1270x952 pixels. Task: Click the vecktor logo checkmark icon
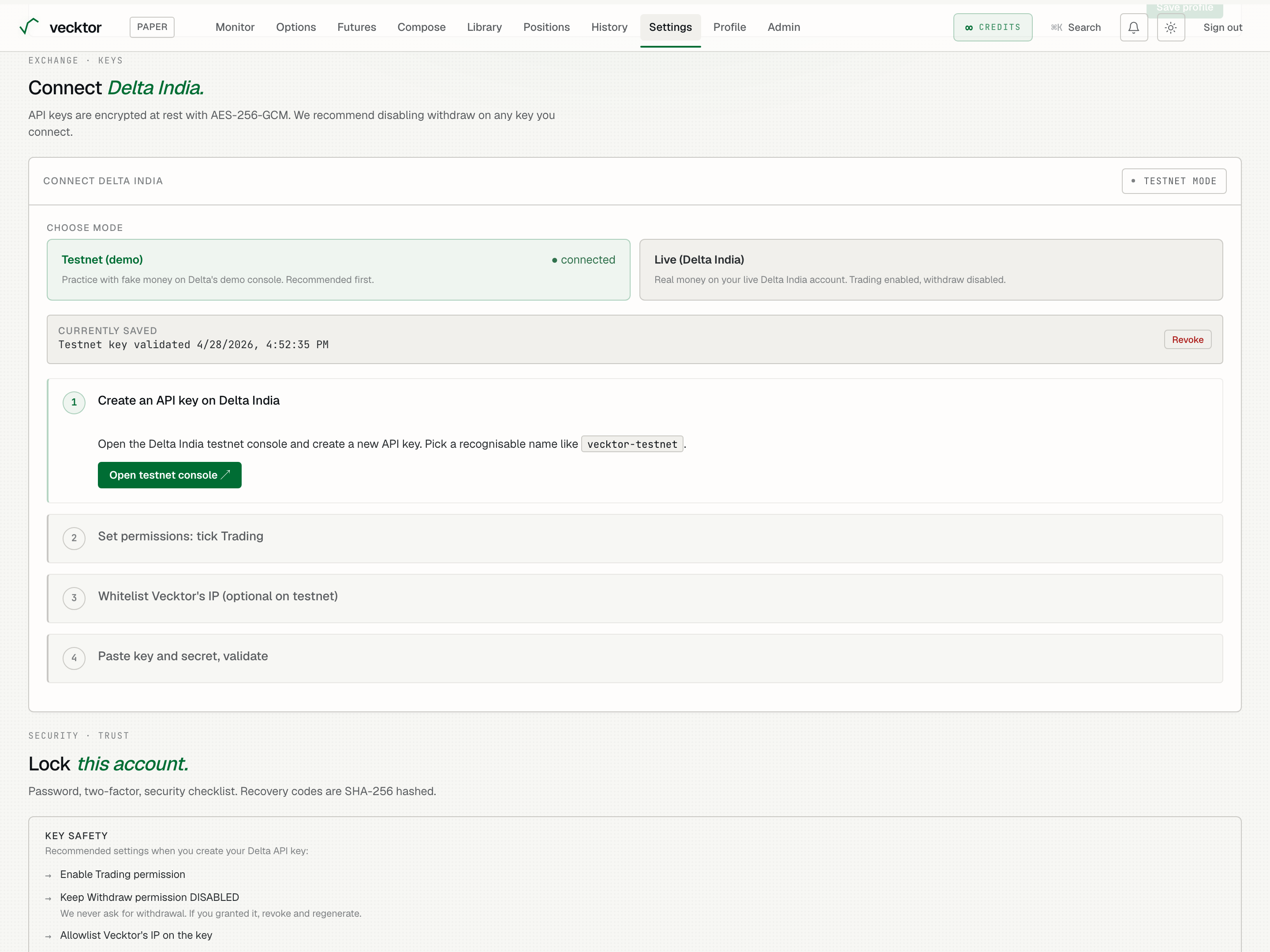point(29,26)
